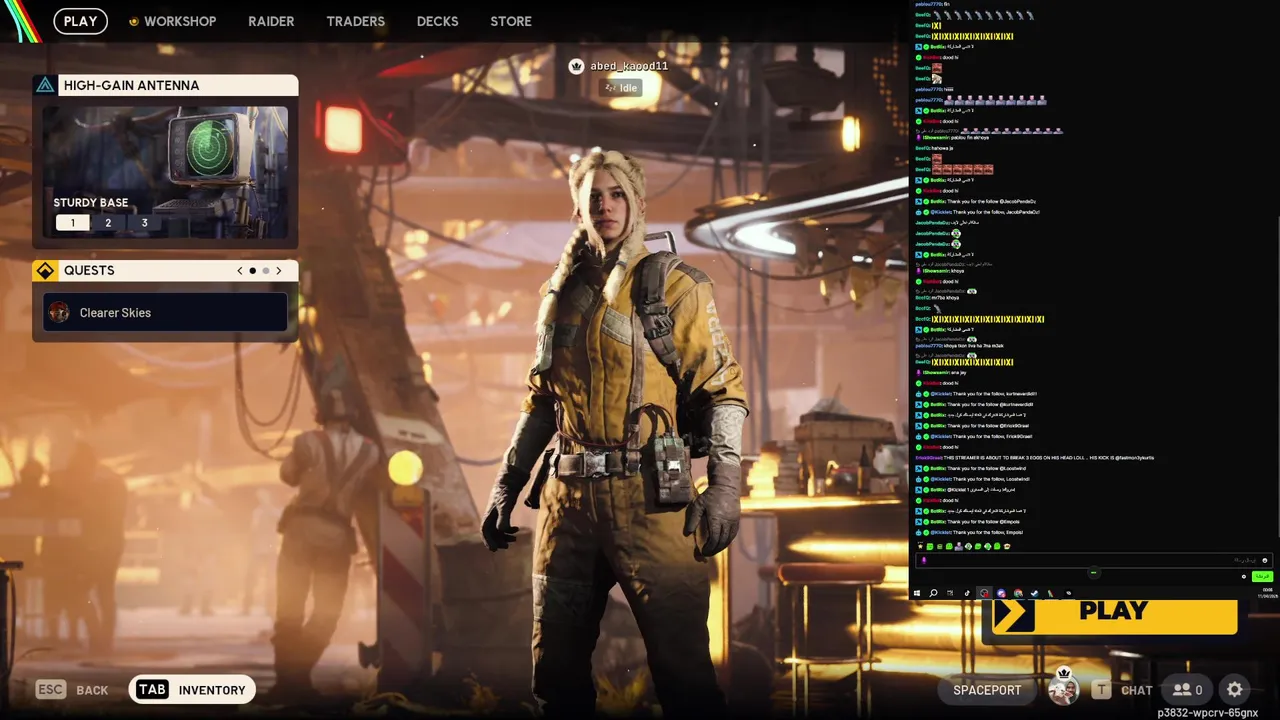Click the player name abed_kaood11
This screenshot has width=1280, height=720.
[x=629, y=66]
